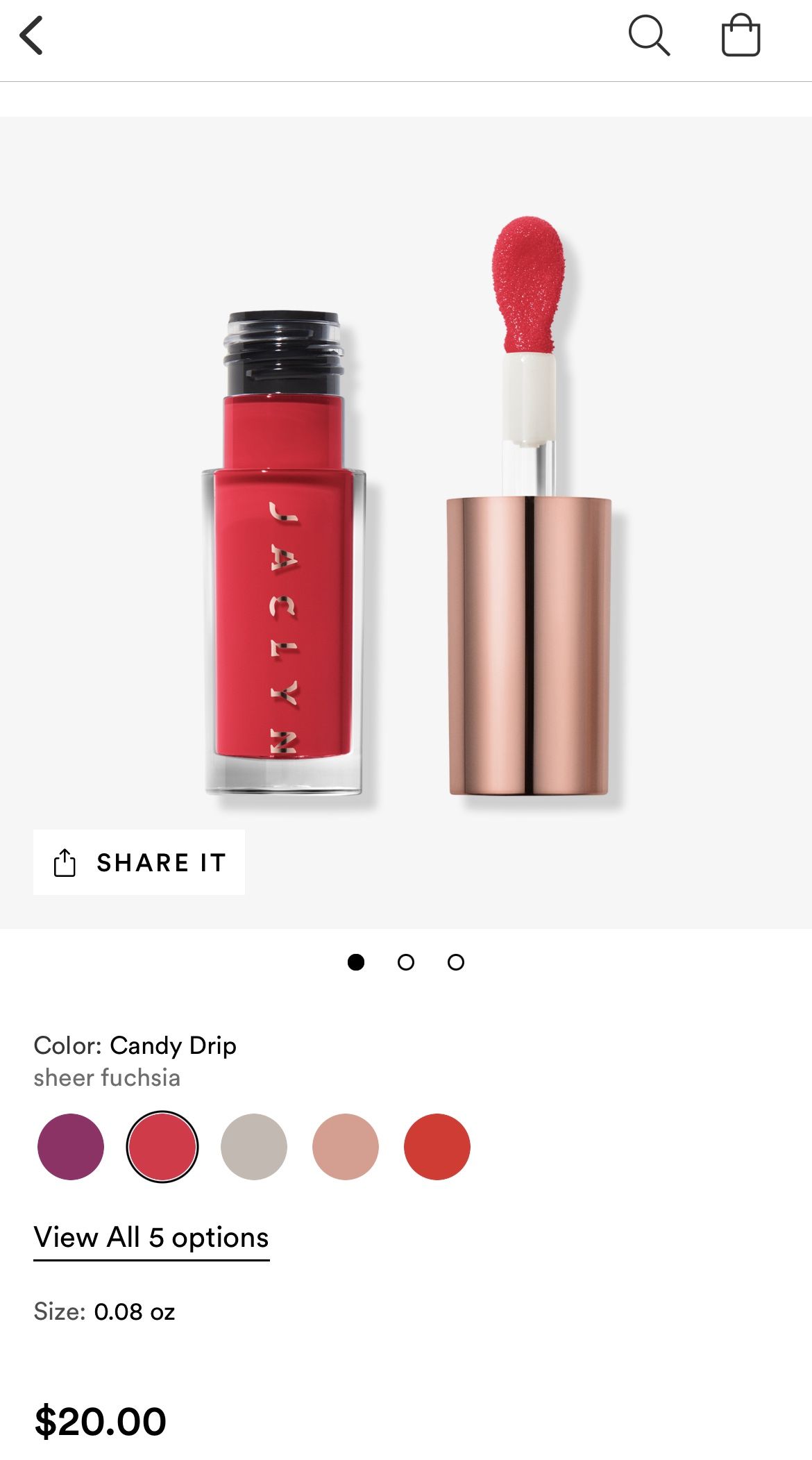Choose the purple color swatch
The width and height of the screenshot is (812, 1460).
(71, 1147)
